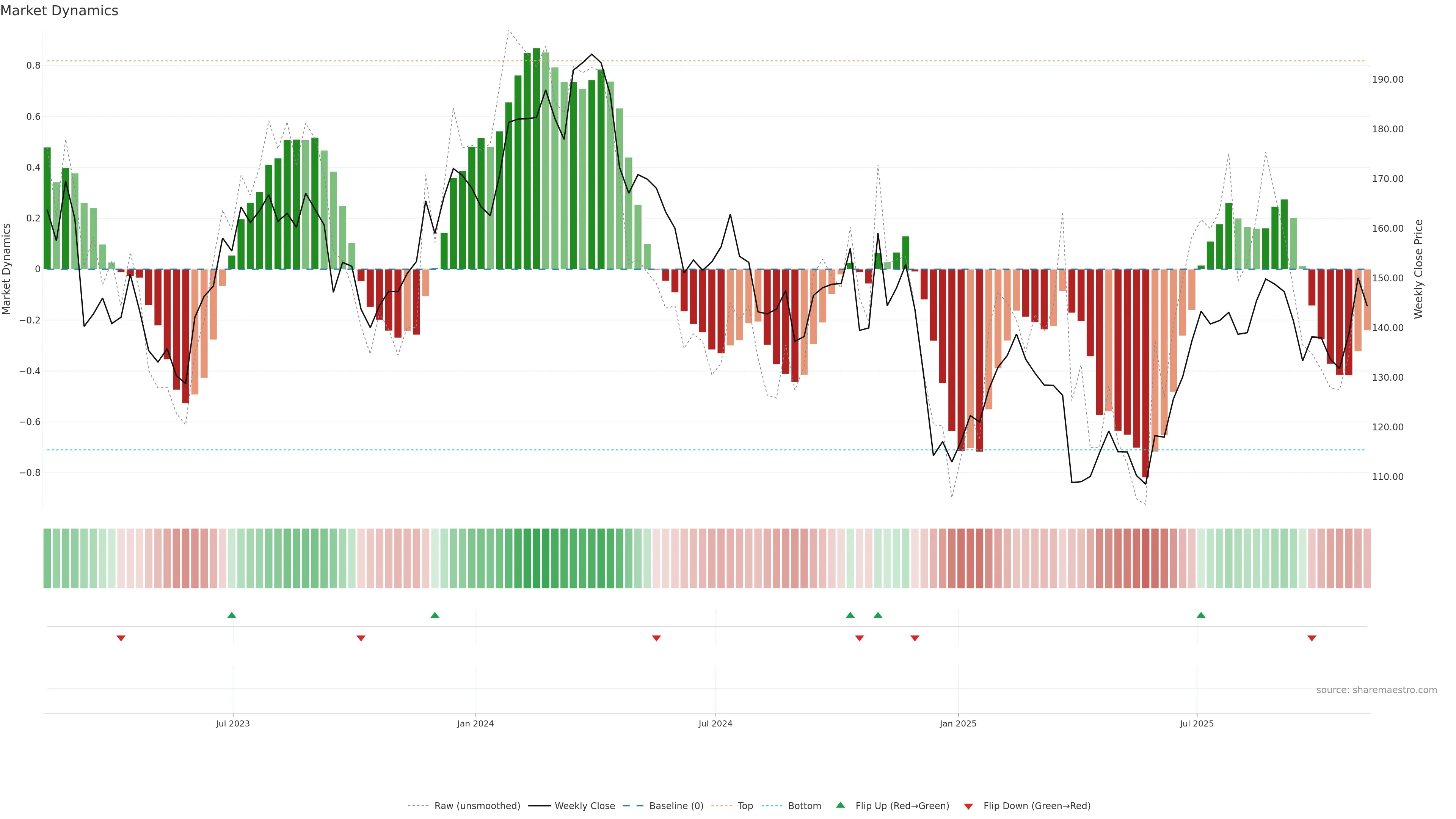
Task: Click the Weekly Close Price axis title
Action: click(x=1418, y=269)
